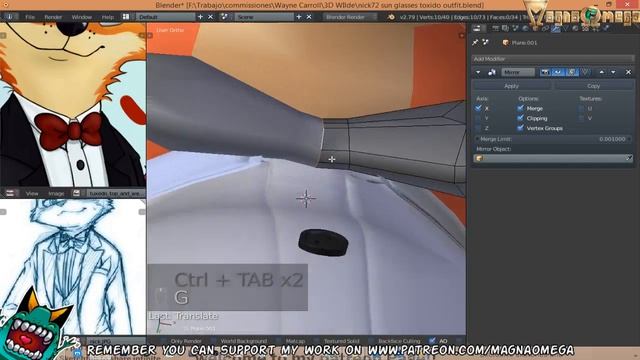The height and width of the screenshot is (360, 640).
Task: Switch to Render properties tab
Action: (495, 28)
